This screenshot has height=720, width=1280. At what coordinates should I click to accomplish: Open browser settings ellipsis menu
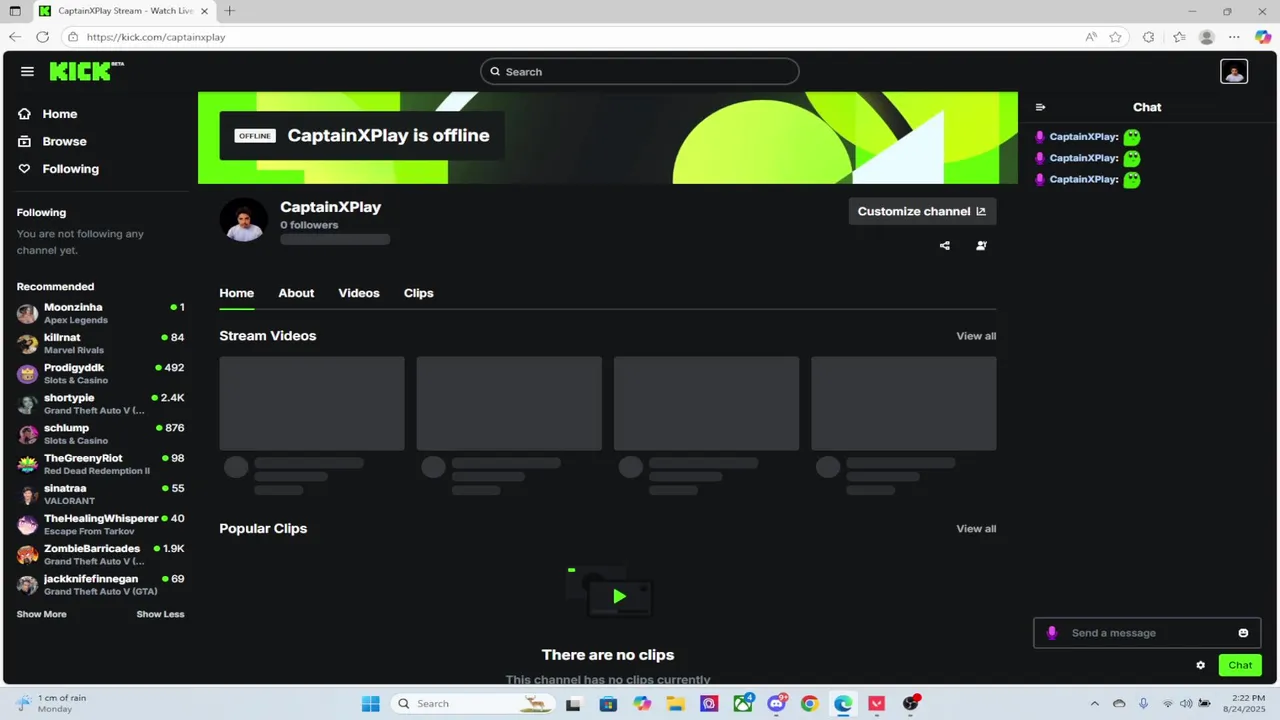click(1235, 37)
